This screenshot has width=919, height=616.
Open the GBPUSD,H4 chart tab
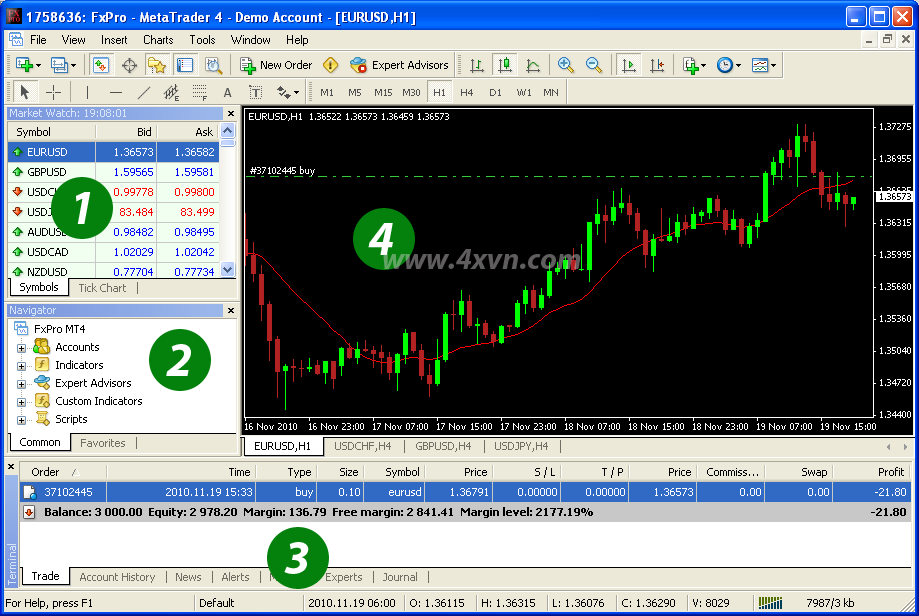click(x=443, y=446)
